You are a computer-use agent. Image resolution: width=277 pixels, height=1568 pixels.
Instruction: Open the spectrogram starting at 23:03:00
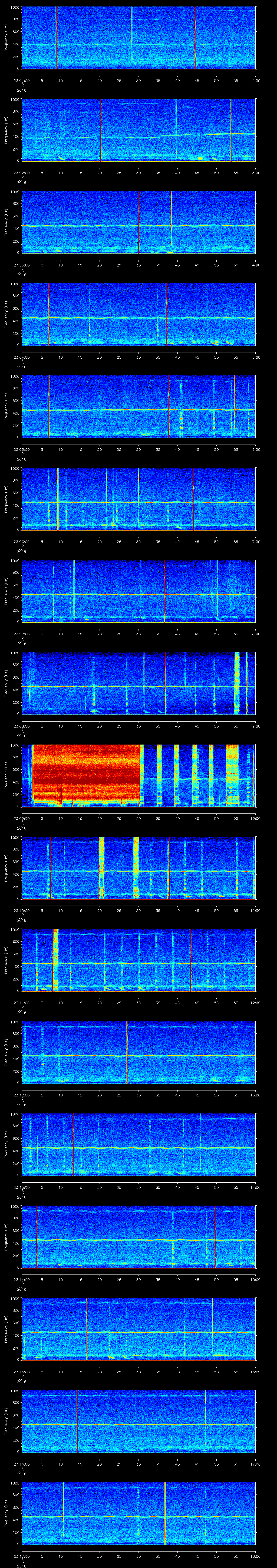click(x=138, y=222)
